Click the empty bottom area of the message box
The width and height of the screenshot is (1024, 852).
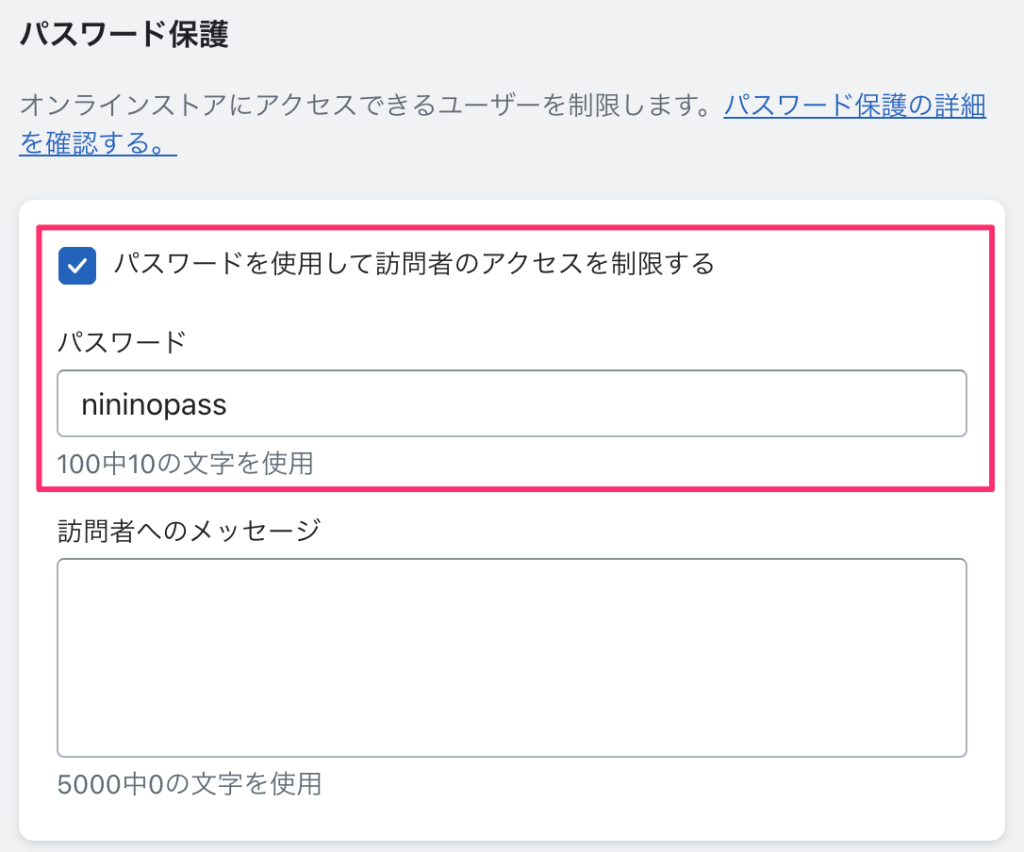tap(511, 730)
